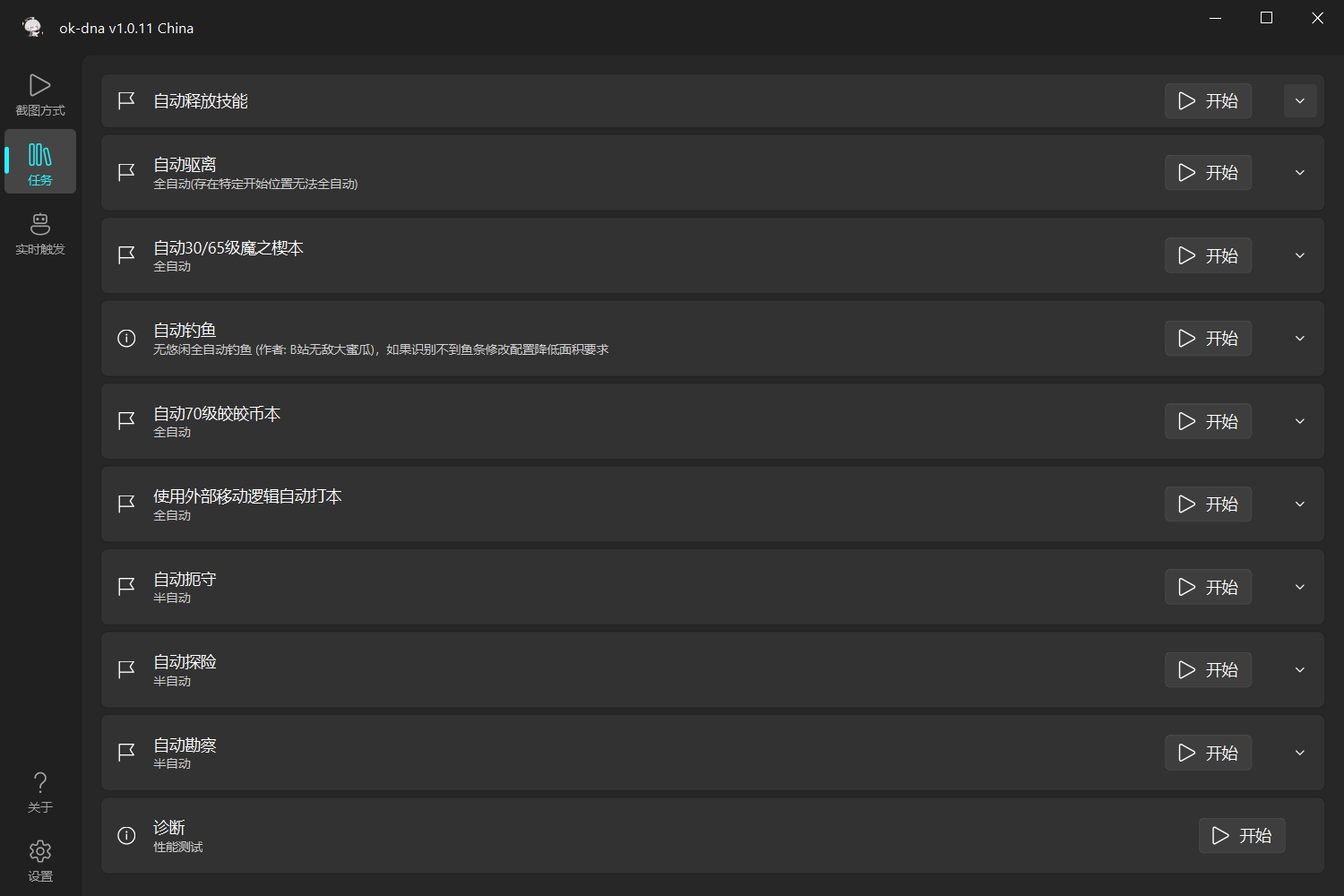The width and height of the screenshot is (1344, 896).
Task: Expand the 自动30/65级魔之楔本 settings
Action: pyautogui.click(x=1299, y=255)
